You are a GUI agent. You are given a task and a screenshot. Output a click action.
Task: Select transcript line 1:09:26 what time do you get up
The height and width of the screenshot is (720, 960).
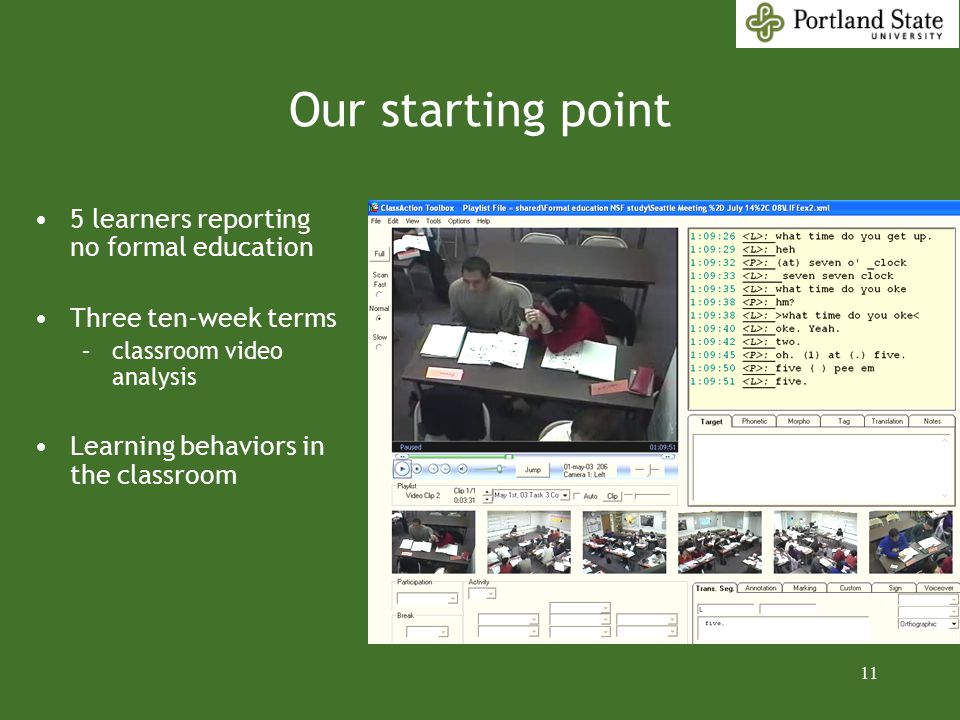(x=811, y=236)
